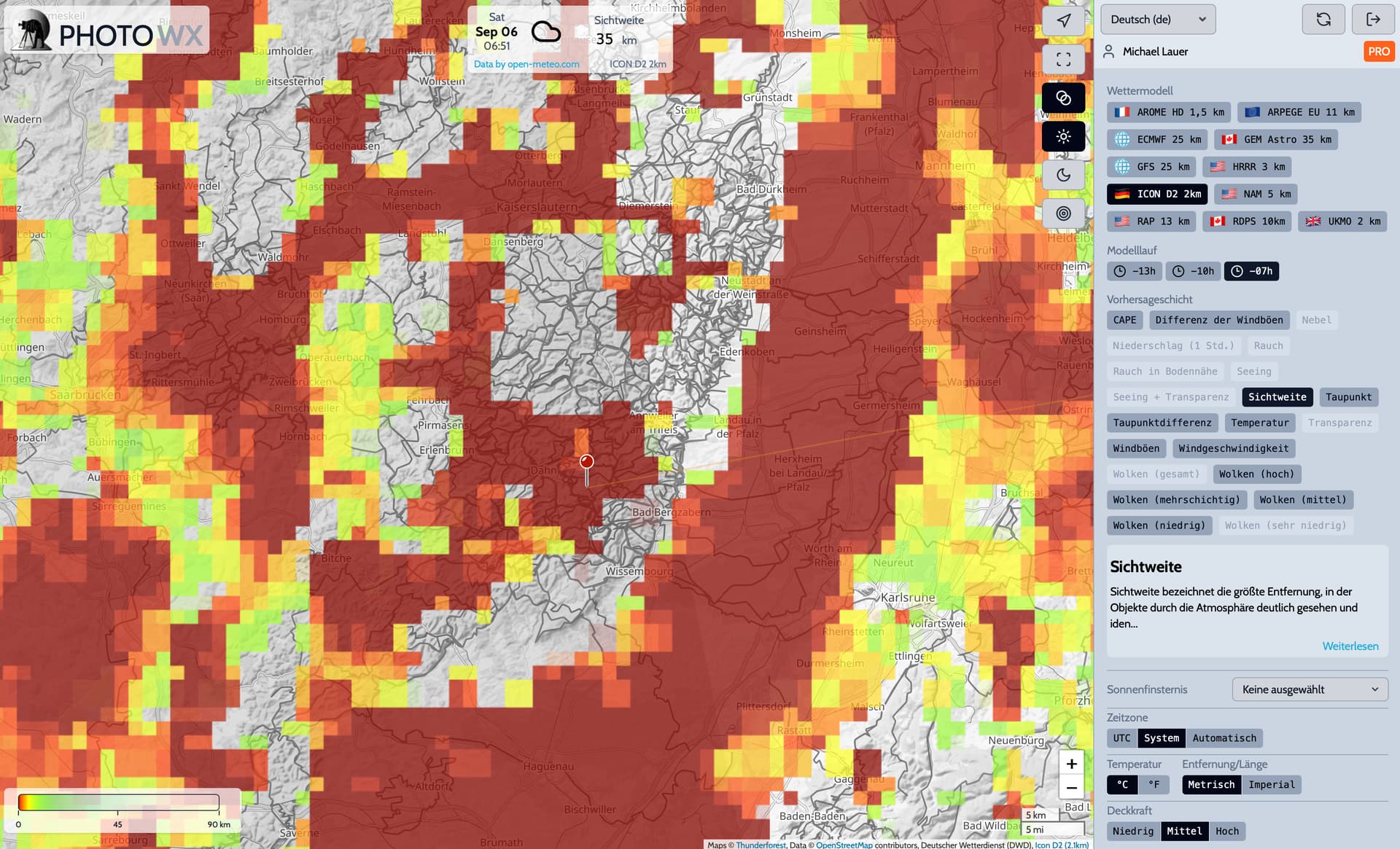Image resolution: width=1400 pixels, height=849 pixels.
Task: Click the refresh icon button
Action: [1323, 20]
